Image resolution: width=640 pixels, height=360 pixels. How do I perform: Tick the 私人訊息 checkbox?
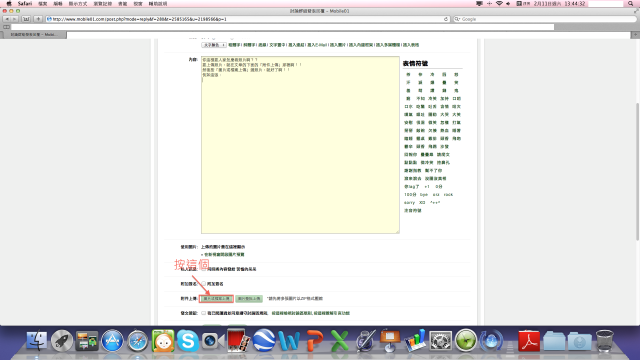tap(203, 269)
